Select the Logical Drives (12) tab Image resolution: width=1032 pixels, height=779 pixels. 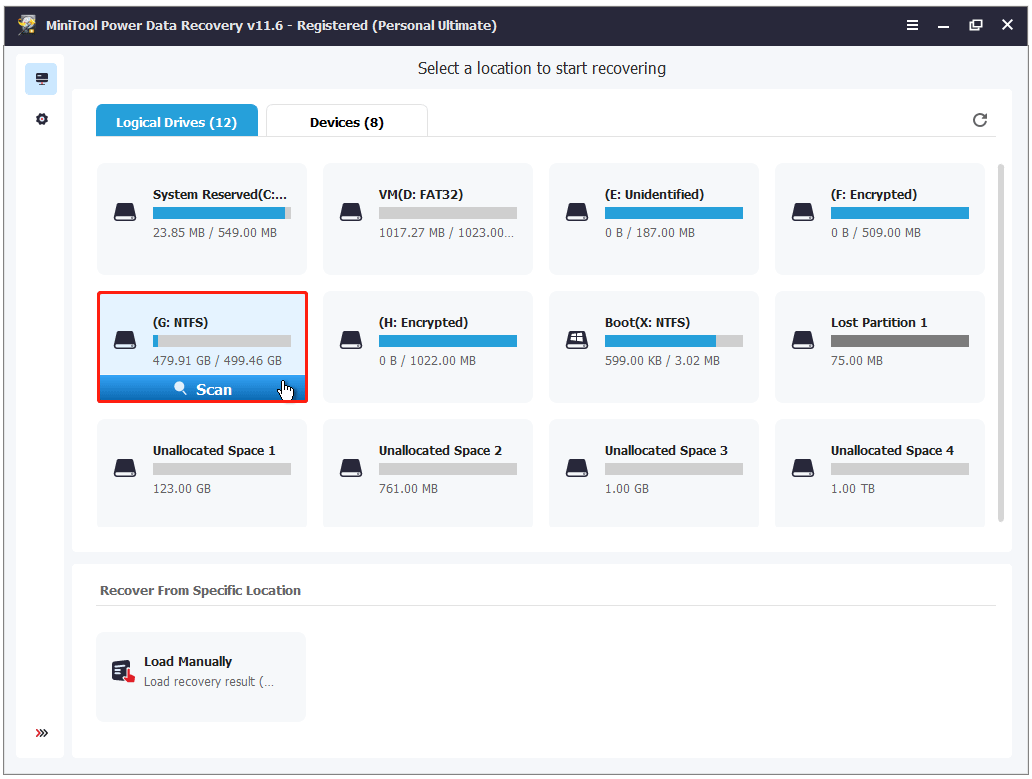tap(176, 122)
